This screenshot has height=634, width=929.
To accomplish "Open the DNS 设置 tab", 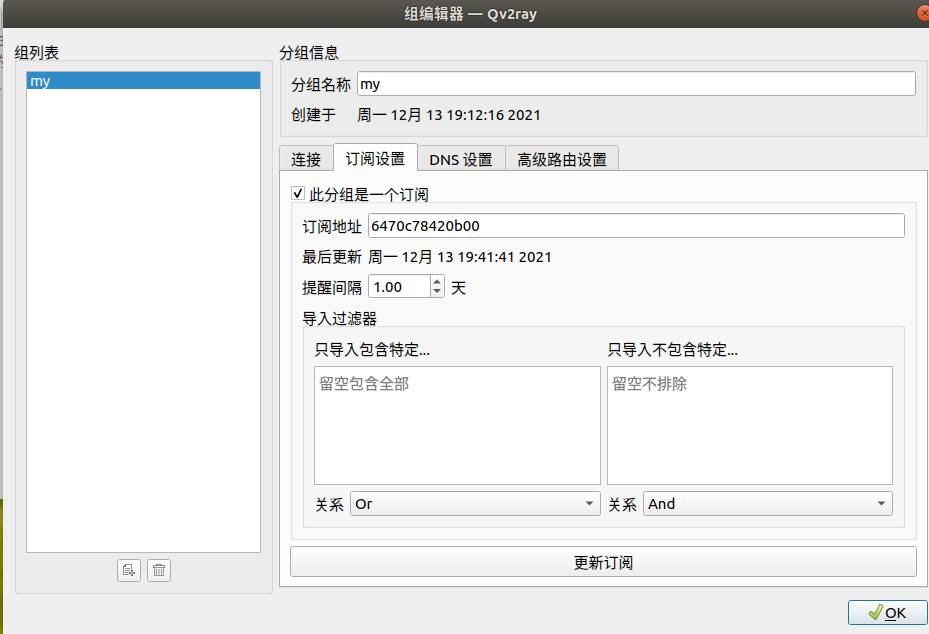I will point(461,159).
